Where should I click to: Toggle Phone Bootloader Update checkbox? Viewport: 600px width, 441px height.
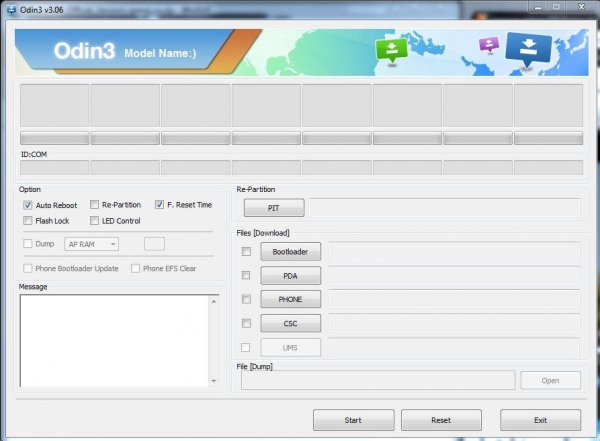[x=28, y=268]
